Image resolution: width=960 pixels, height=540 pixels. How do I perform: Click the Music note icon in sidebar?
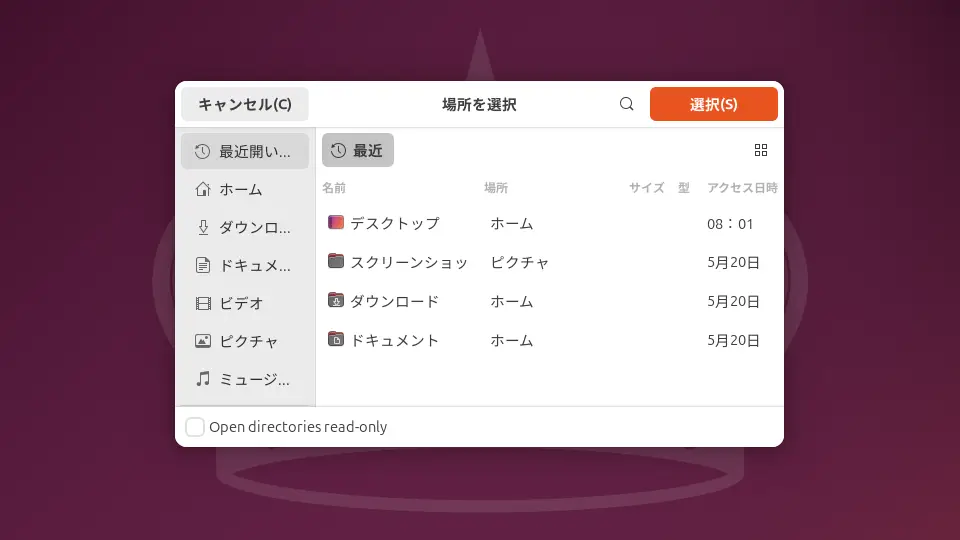point(203,379)
